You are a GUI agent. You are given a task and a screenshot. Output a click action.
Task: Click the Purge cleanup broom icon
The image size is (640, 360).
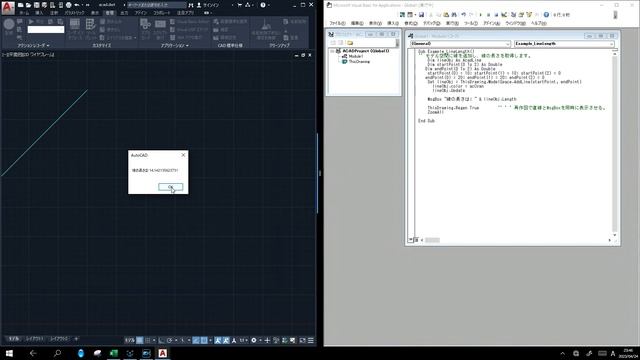pyautogui.click(x=266, y=25)
